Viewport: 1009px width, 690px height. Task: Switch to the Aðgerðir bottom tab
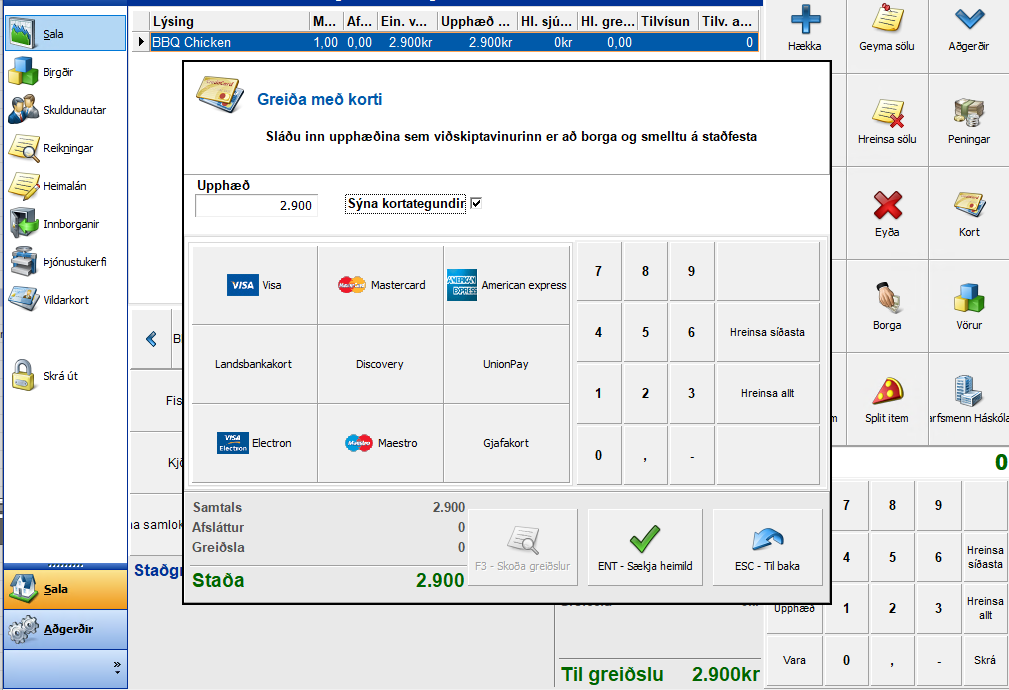coord(66,629)
